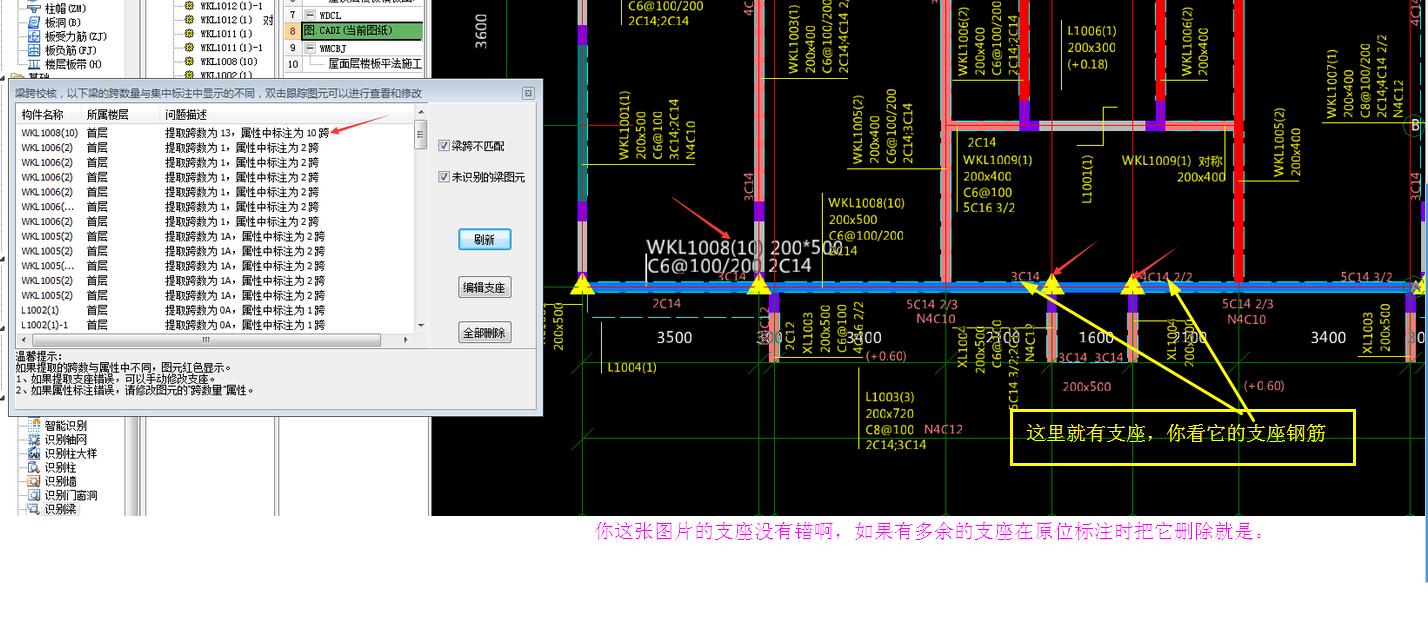This screenshot has width=1428, height=635.
Task: Select the WKL1008(10) row in the check list
Action: (50, 132)
